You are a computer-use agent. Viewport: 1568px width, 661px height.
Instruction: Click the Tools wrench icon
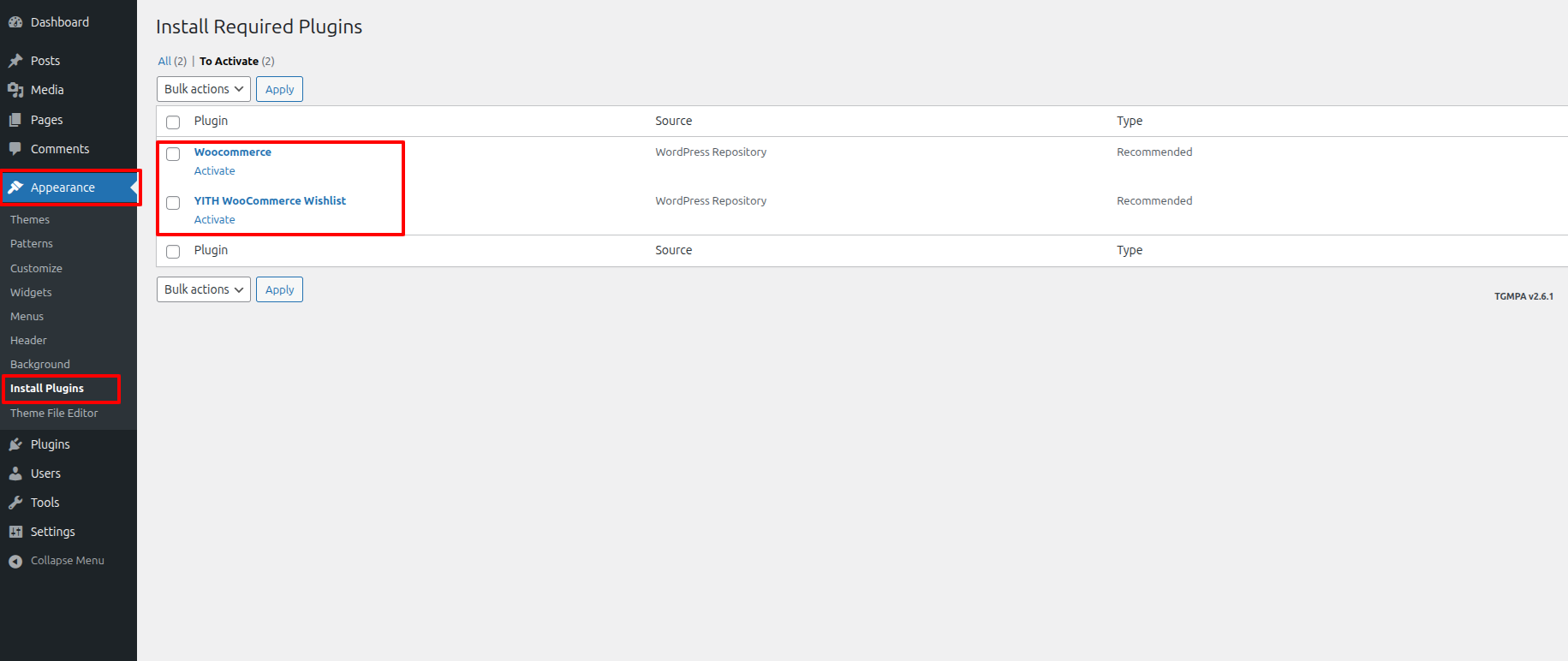[x=15, y=503]
